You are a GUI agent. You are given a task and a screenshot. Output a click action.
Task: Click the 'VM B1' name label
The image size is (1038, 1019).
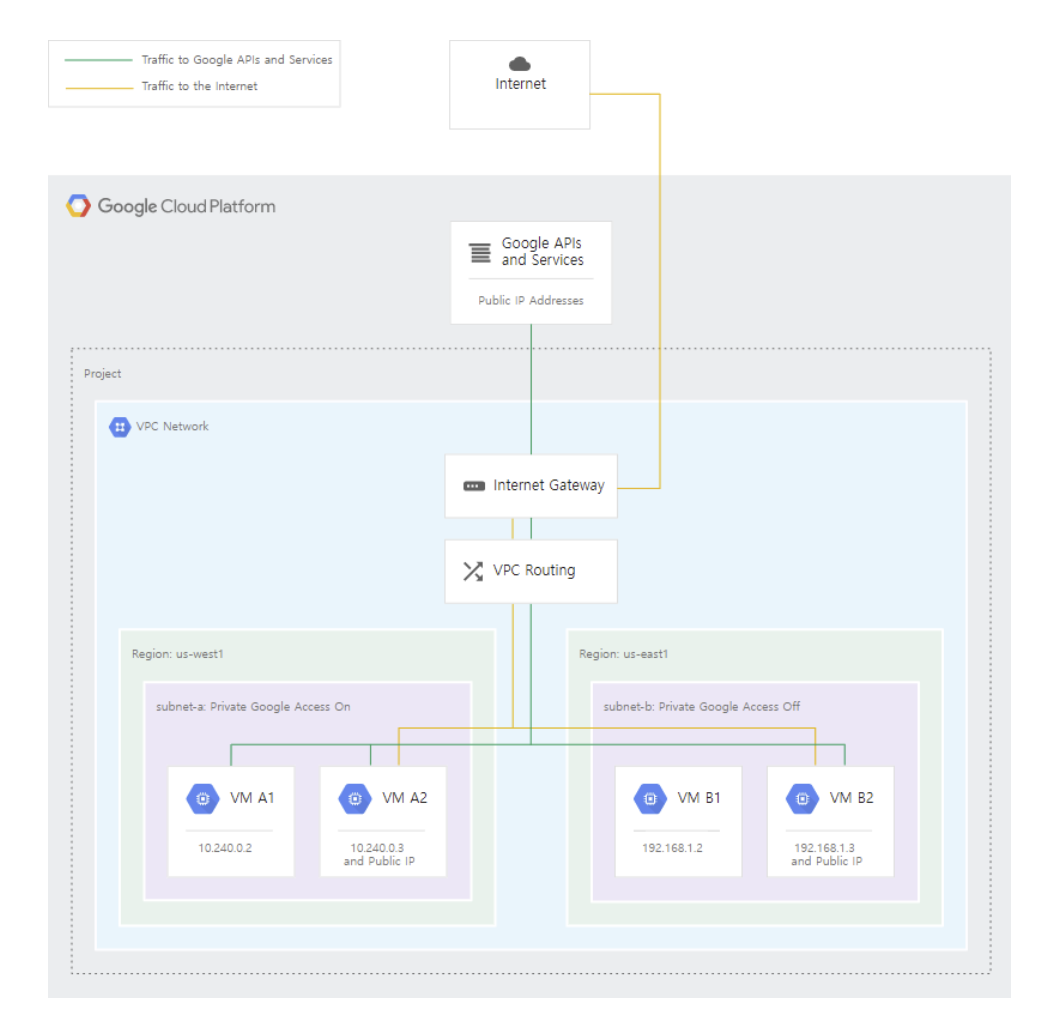[x=698, y=798]
